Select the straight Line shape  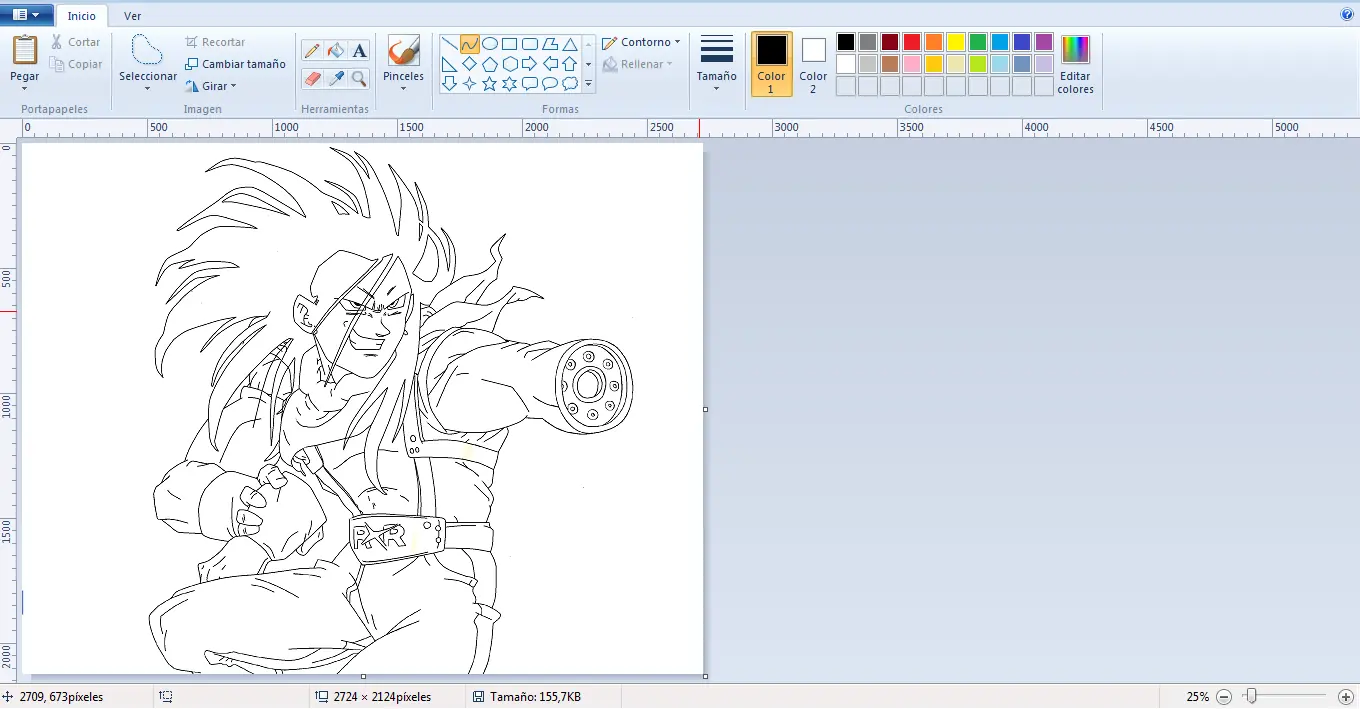pos(450,44)
